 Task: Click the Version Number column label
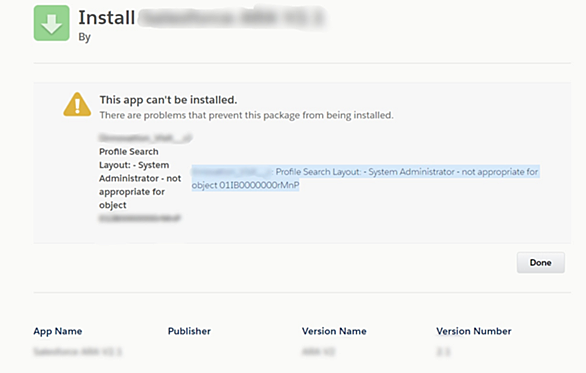pyautogui.click(x=474, y=331)
